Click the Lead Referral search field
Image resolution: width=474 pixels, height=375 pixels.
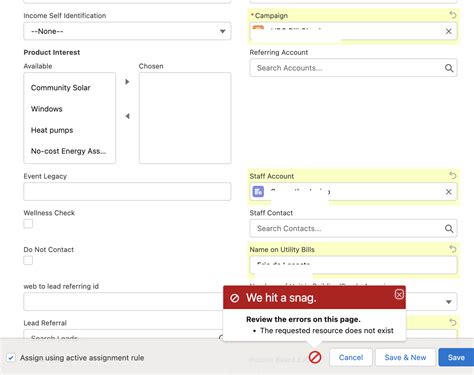coord(123,334)
